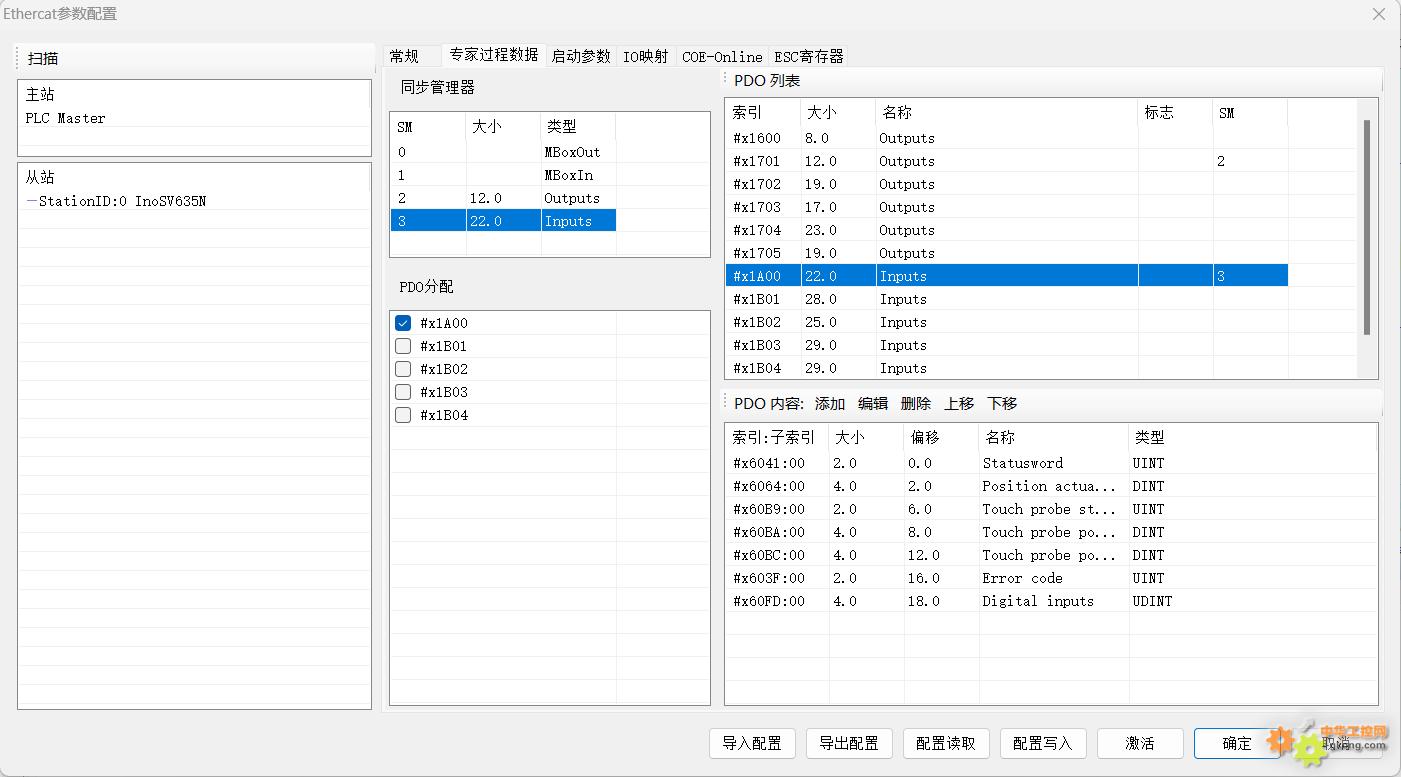The width and height of the screenshot is (1401, 777).
Task: Click the 索引 column header in PDO list
Action: click(763, 113)
